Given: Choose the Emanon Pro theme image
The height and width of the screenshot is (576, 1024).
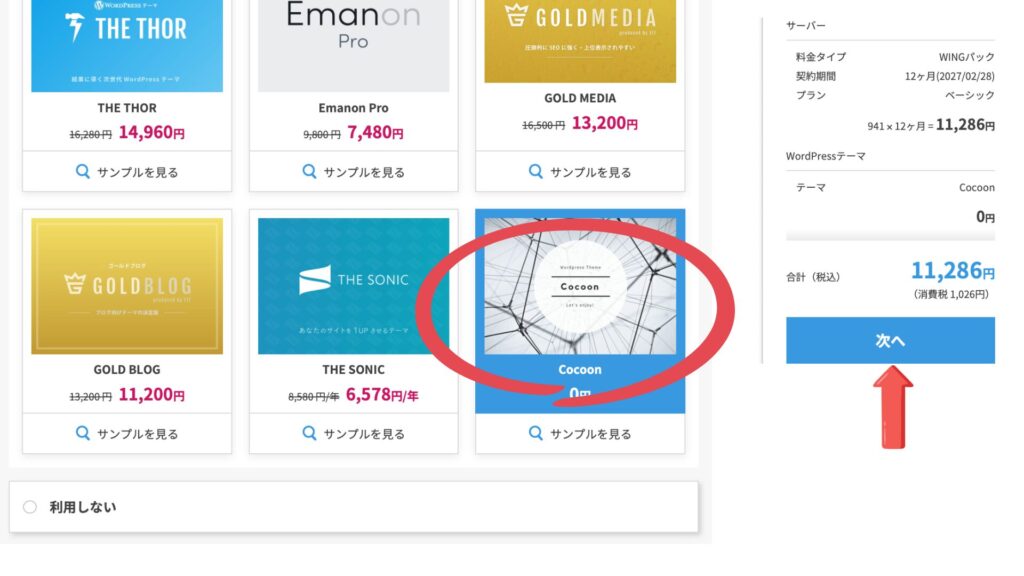Looking at the screenshot, I should pos(353,45).
